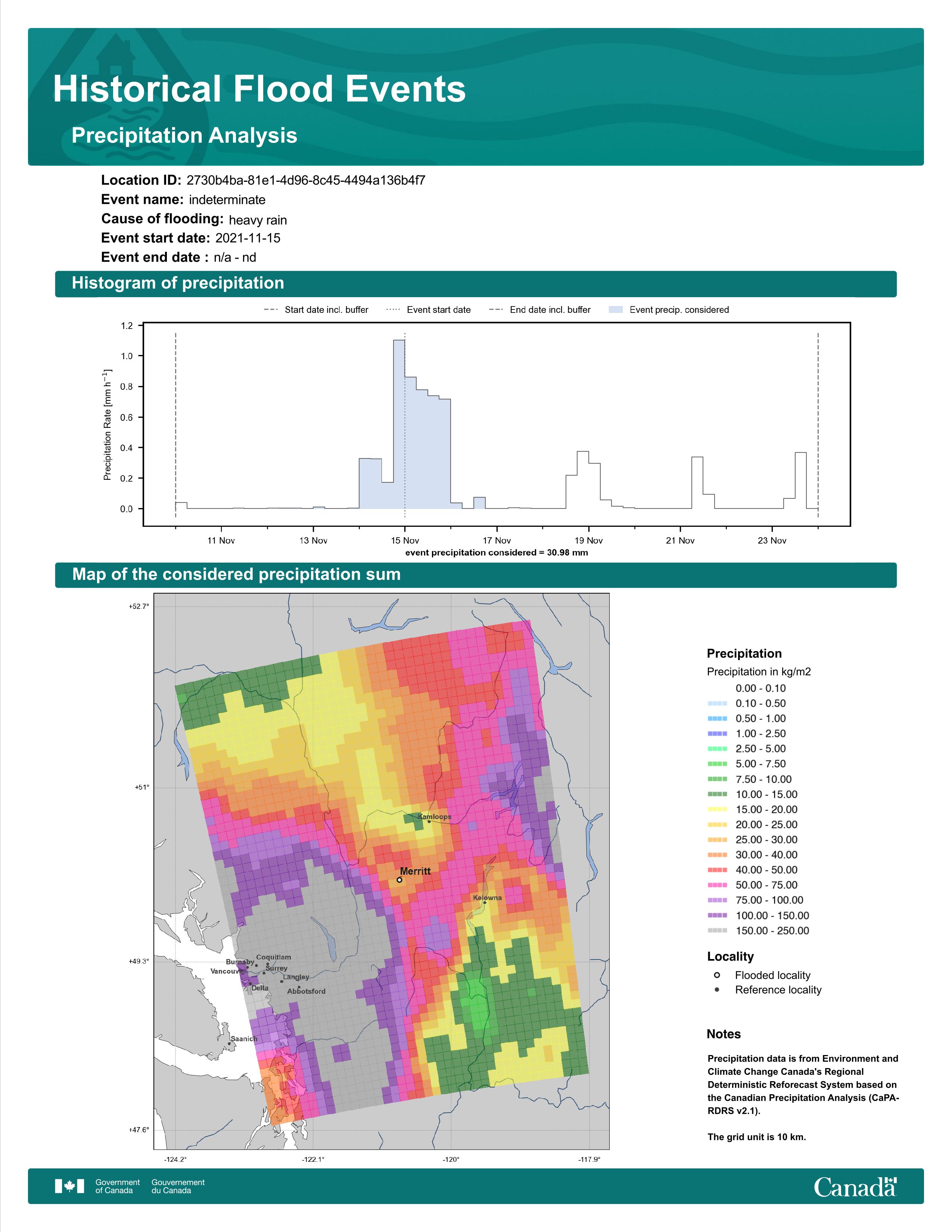This screenshot has height=1232, width=952.
Task: Click the 11 Nov tick label on histogram
Action: click(x=221, y=541)
